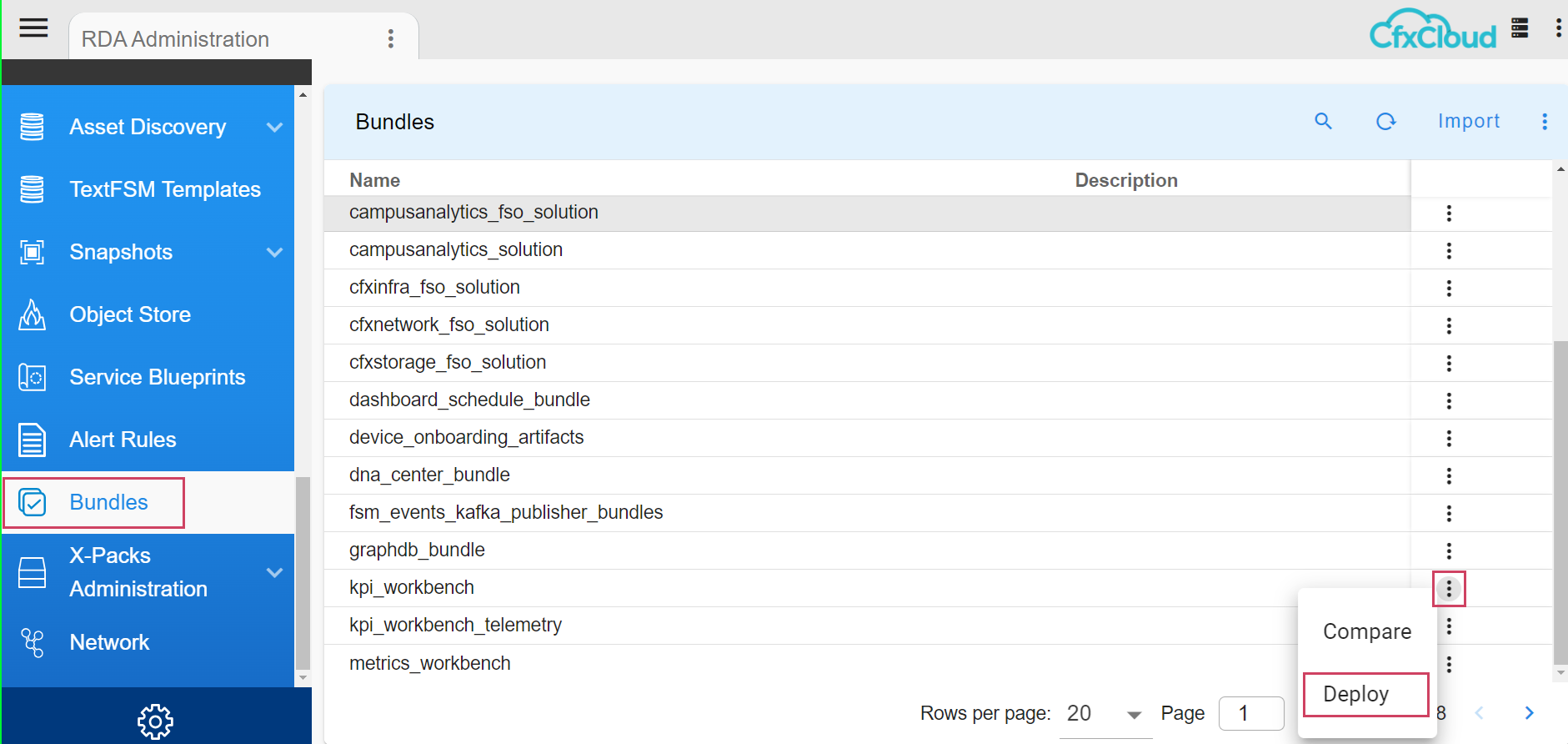Click the search icon in Bundles header
The image size is (1568, 744).
(1323, 122)
